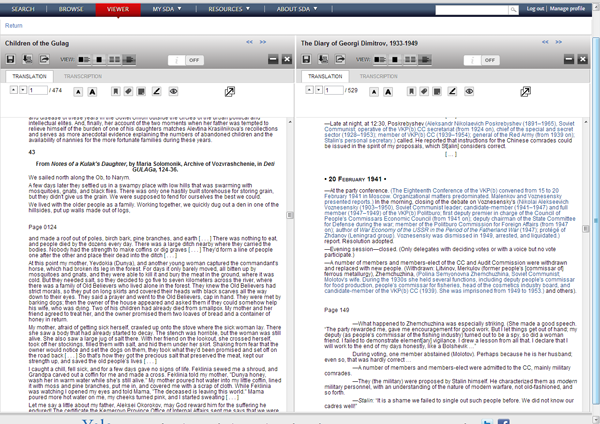Open RESOURCES dropdown menu
This screenshot has width=600, height=424.
229,9
